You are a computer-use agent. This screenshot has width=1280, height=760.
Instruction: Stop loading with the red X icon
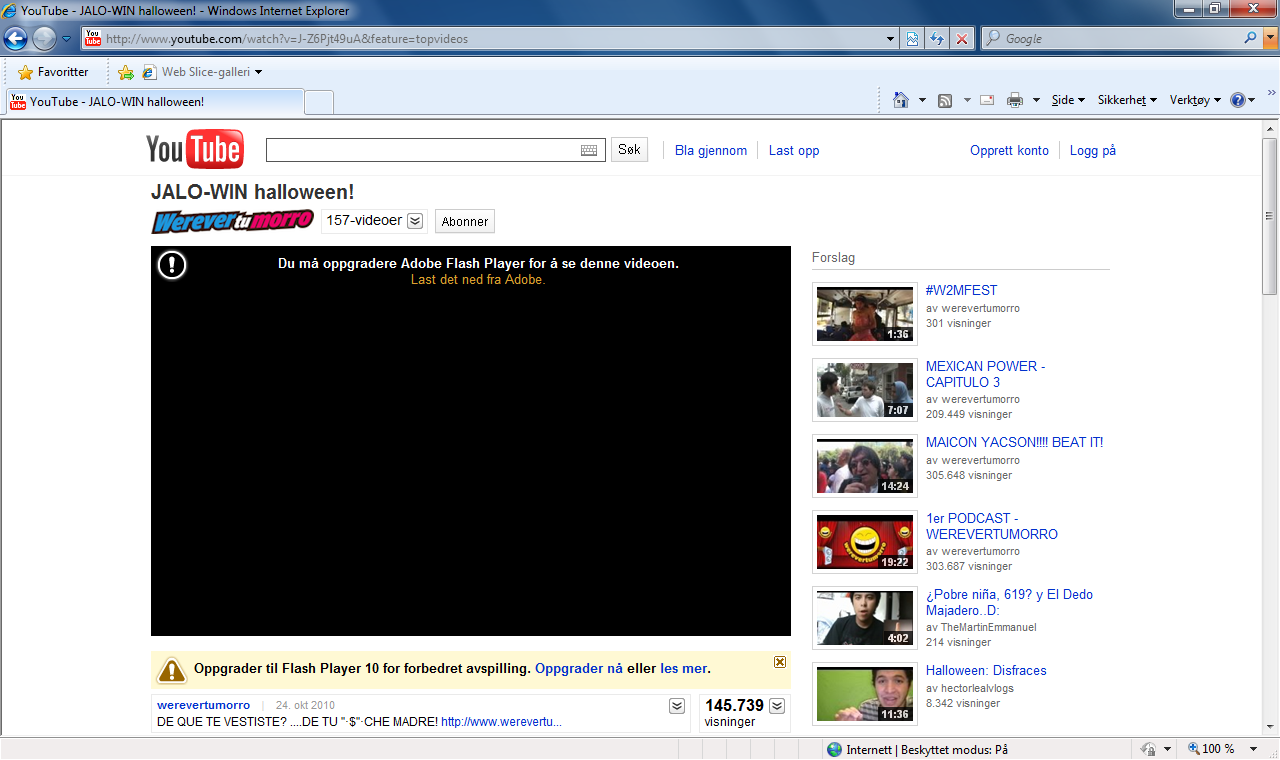point(962,39)
